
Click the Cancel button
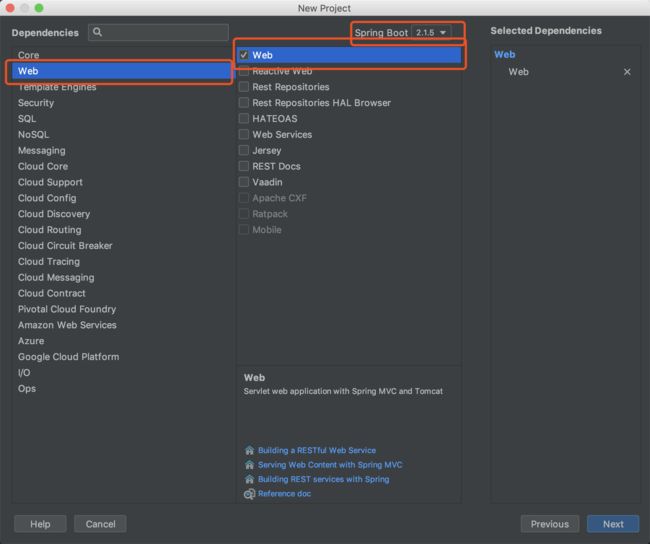(100, 524)
